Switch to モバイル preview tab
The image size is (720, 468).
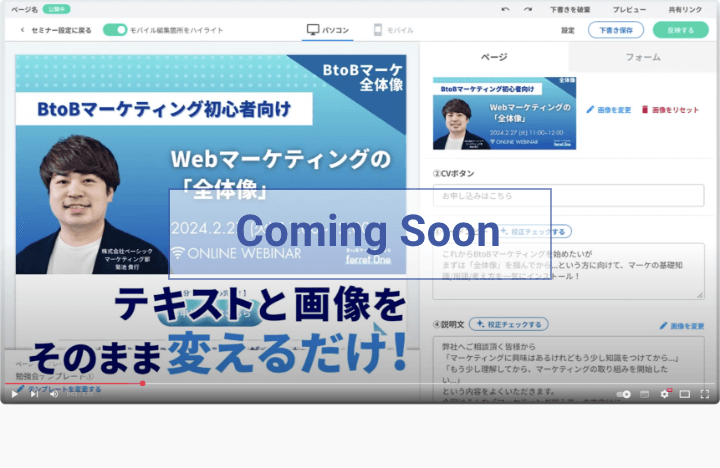393,30
